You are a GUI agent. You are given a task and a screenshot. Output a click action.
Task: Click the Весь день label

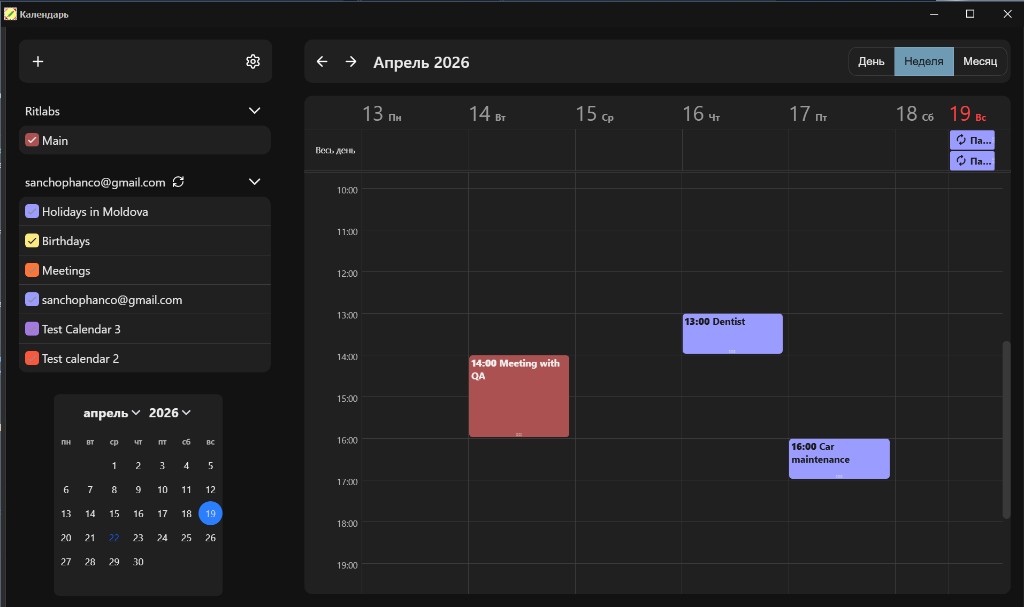coord(335,150)
